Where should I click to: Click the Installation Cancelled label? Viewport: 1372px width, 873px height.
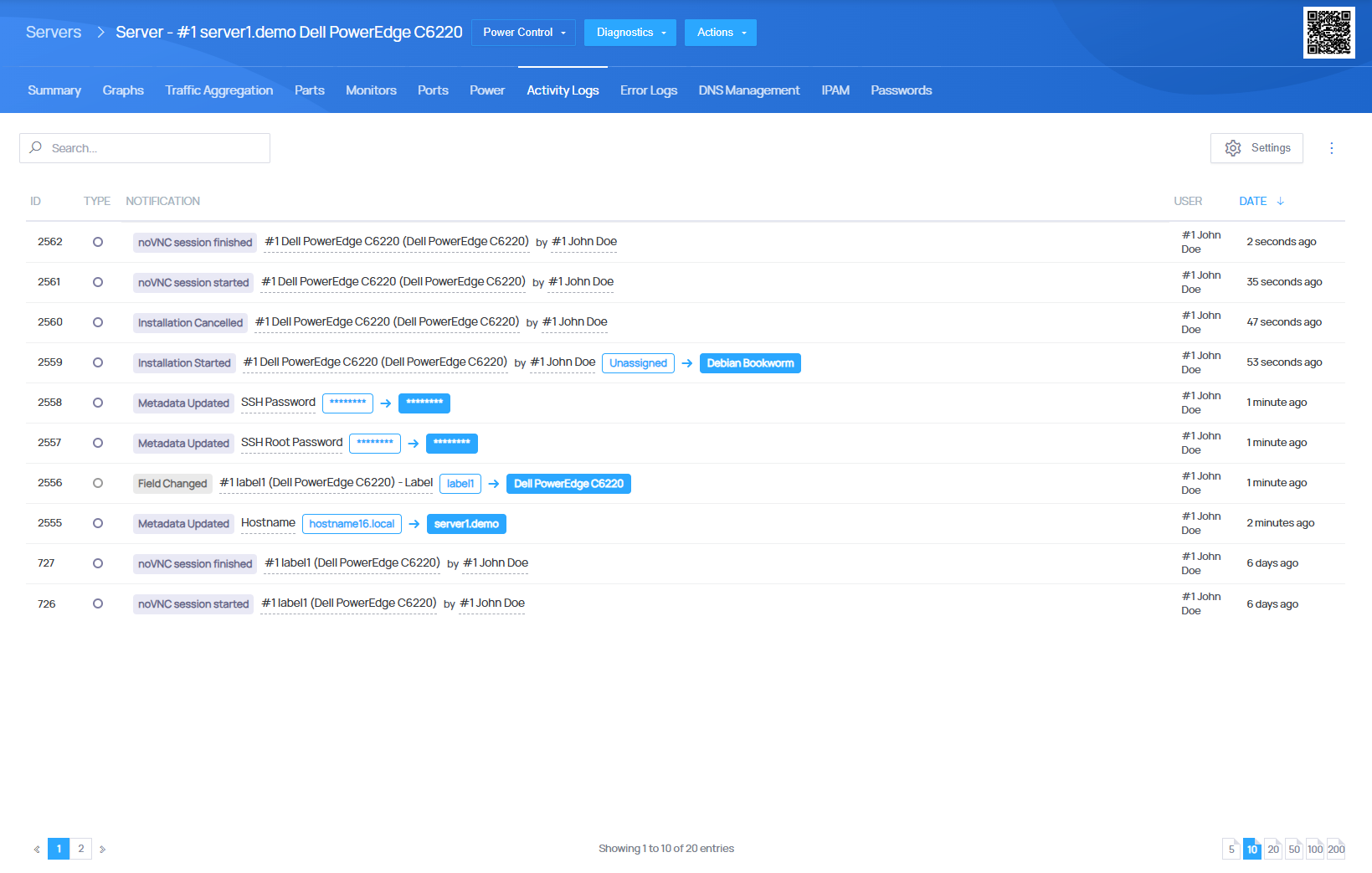tap(190, 323)
